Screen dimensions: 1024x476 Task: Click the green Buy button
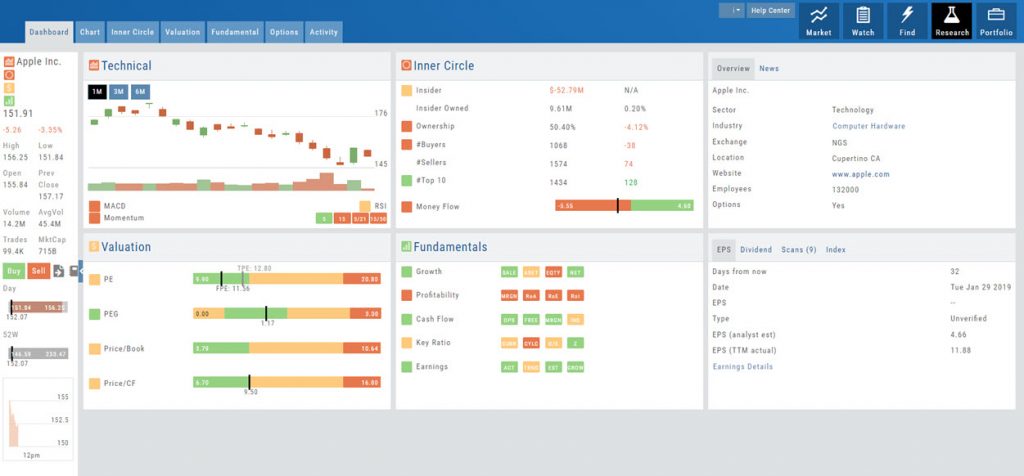click(x=14, y=270)
